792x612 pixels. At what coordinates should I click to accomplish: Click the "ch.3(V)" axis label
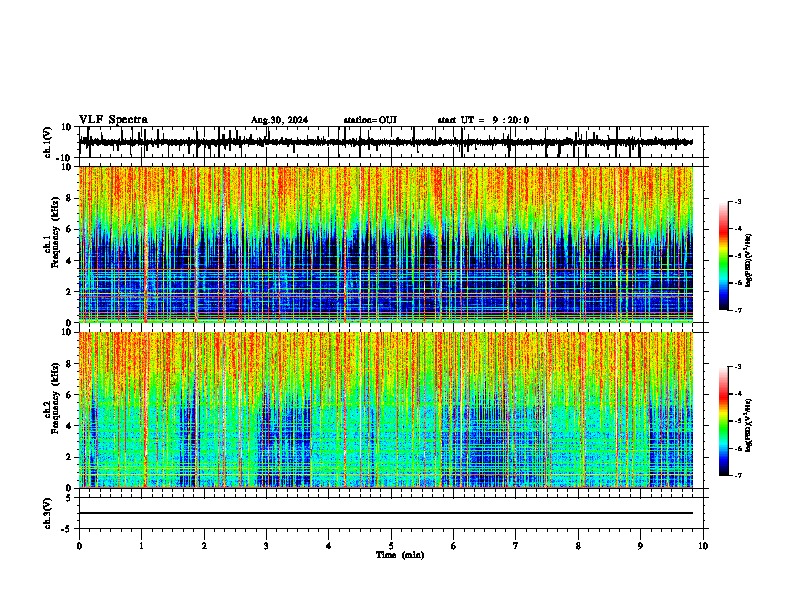pos(48,514)
